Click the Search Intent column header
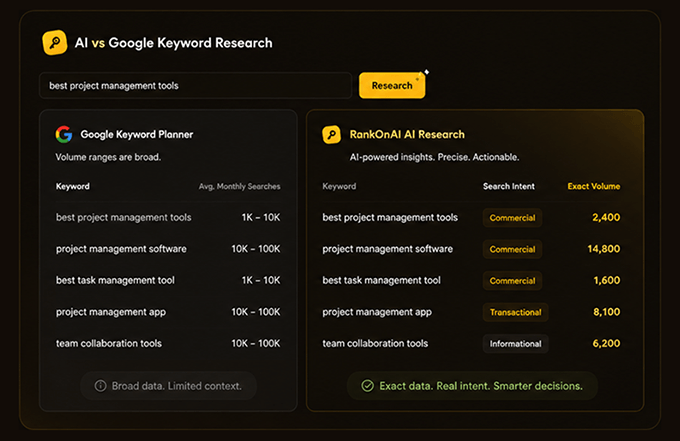 click(x=509, y=186)
